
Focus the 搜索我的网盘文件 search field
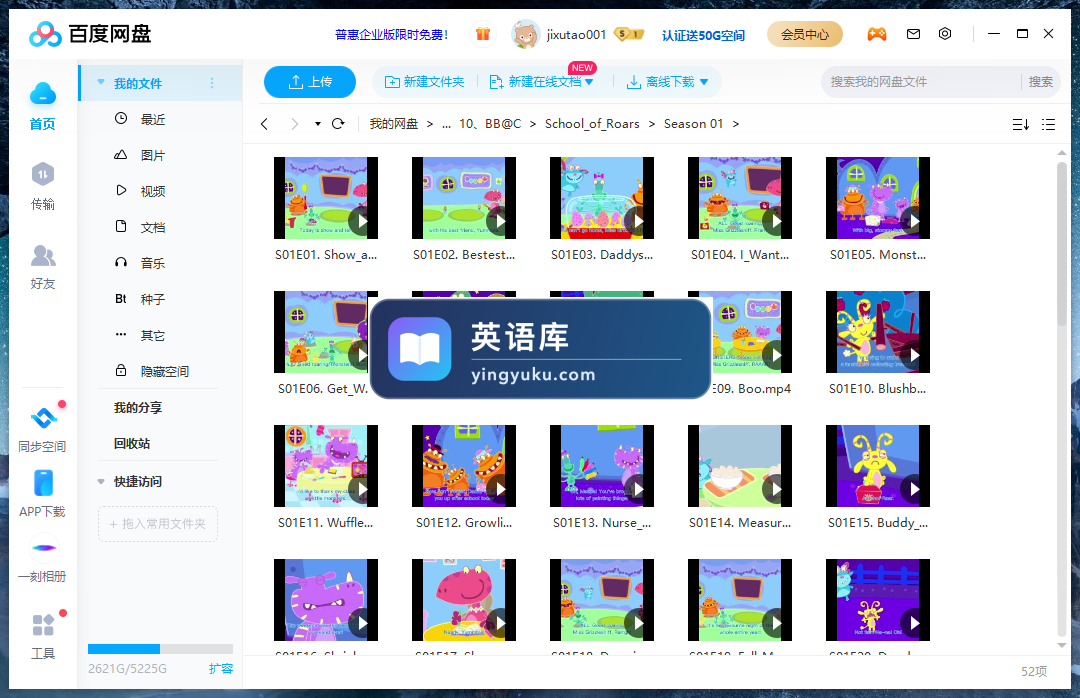922,82
